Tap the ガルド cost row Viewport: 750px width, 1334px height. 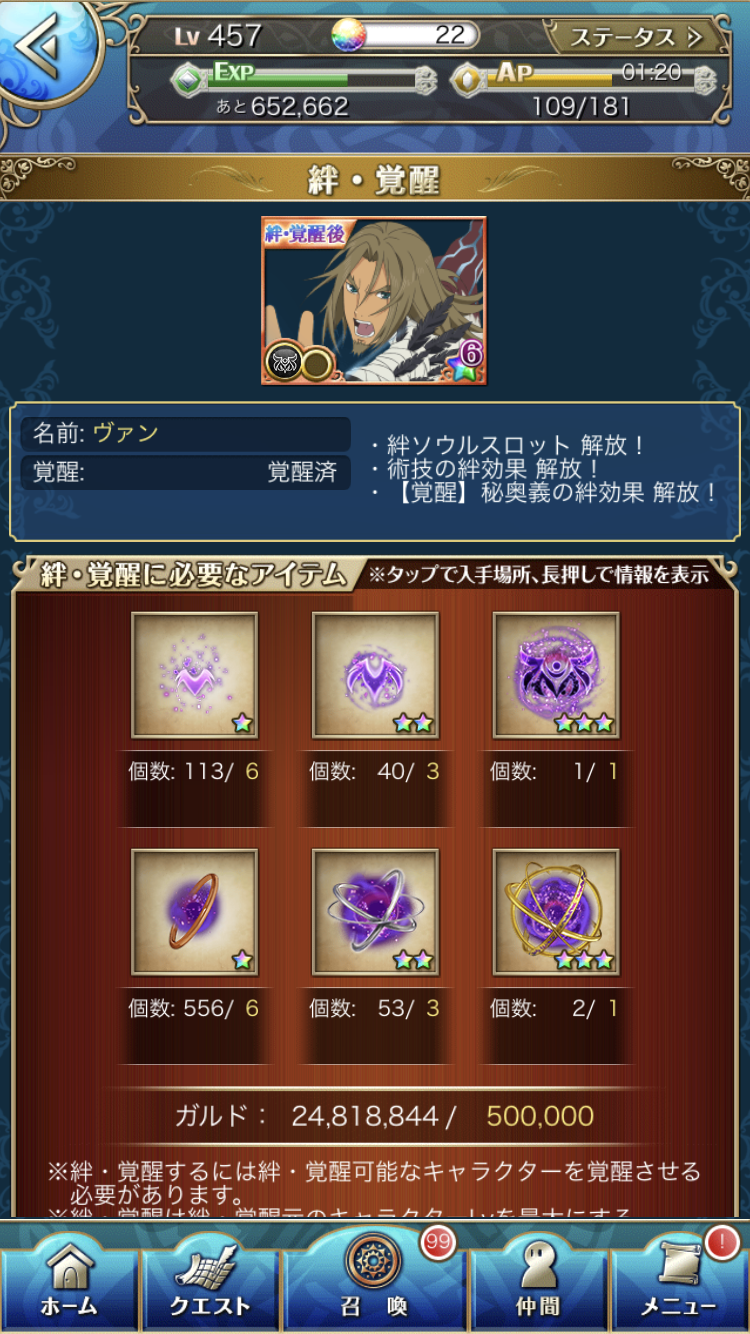384,1116
